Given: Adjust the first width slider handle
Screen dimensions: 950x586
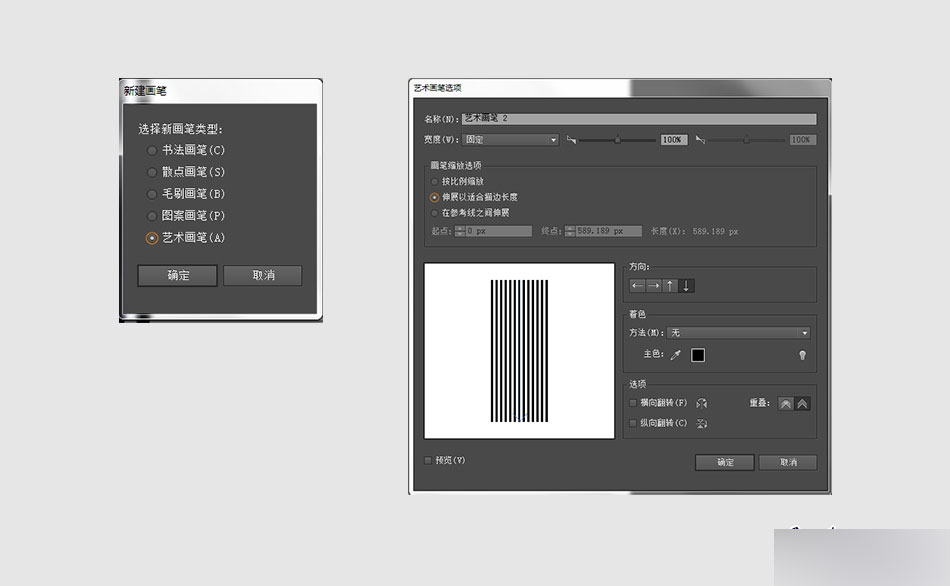Looking at the screenshot, I should click(x=617, y=140).
